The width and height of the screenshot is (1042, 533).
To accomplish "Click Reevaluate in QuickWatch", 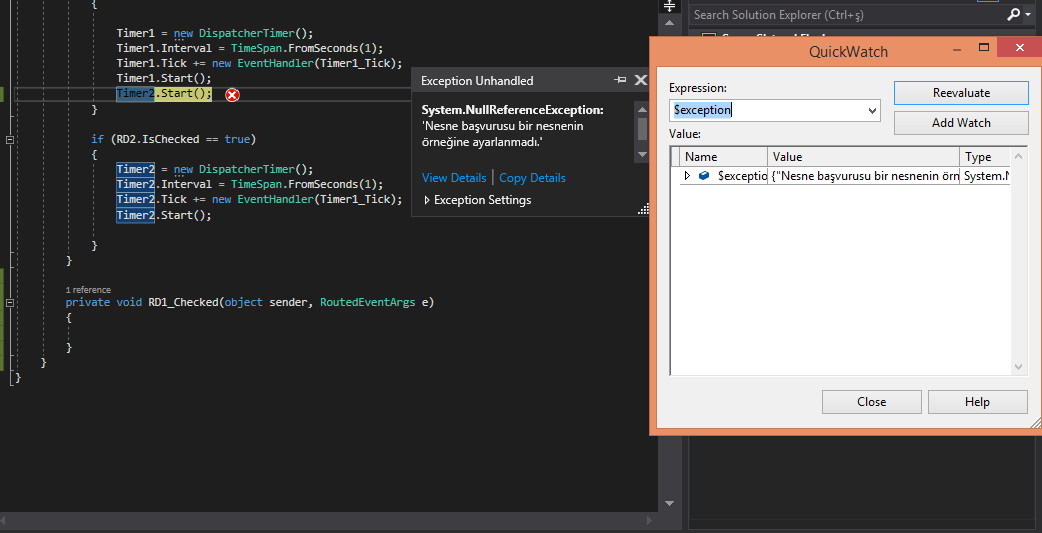I will click(961, 93).
